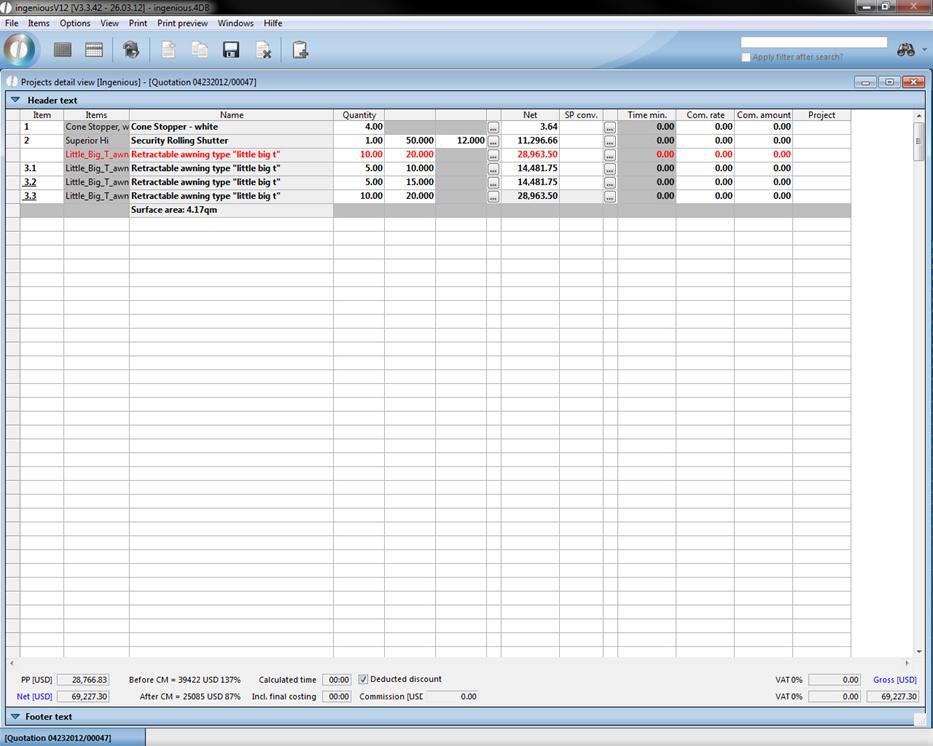933x746 pixels.
Task: Click the calendar-style table toolbar icon
Action: (94, 50)
